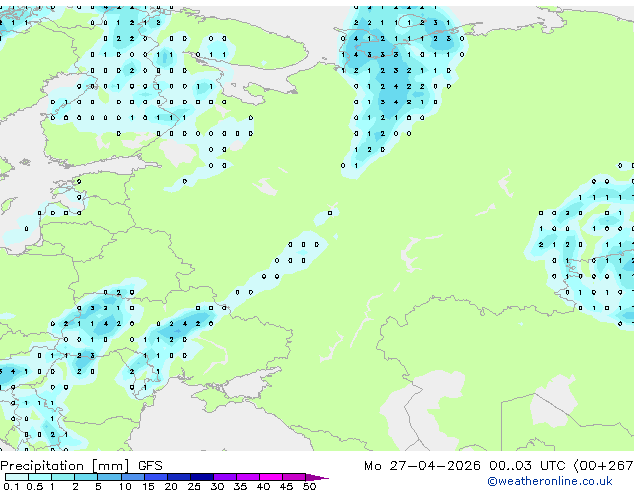Click the 35–40 mm violet legend swatch

(x=247, y=477)
